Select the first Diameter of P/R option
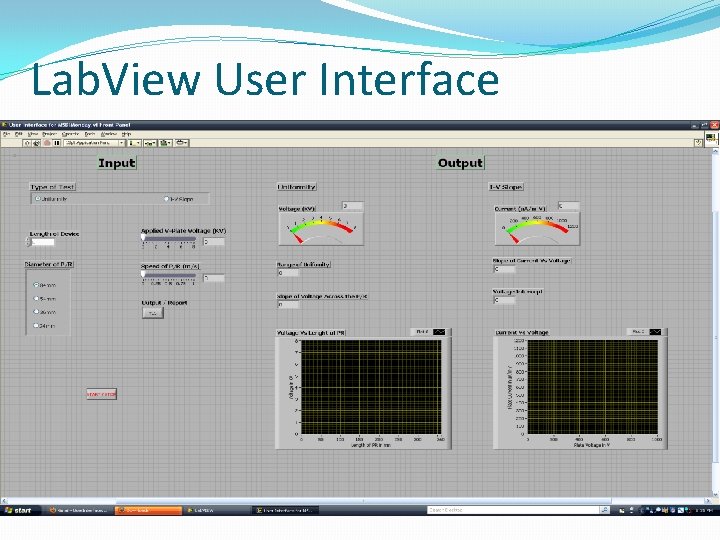The width and height of the screenshot is (720, 540). (36, 285)
